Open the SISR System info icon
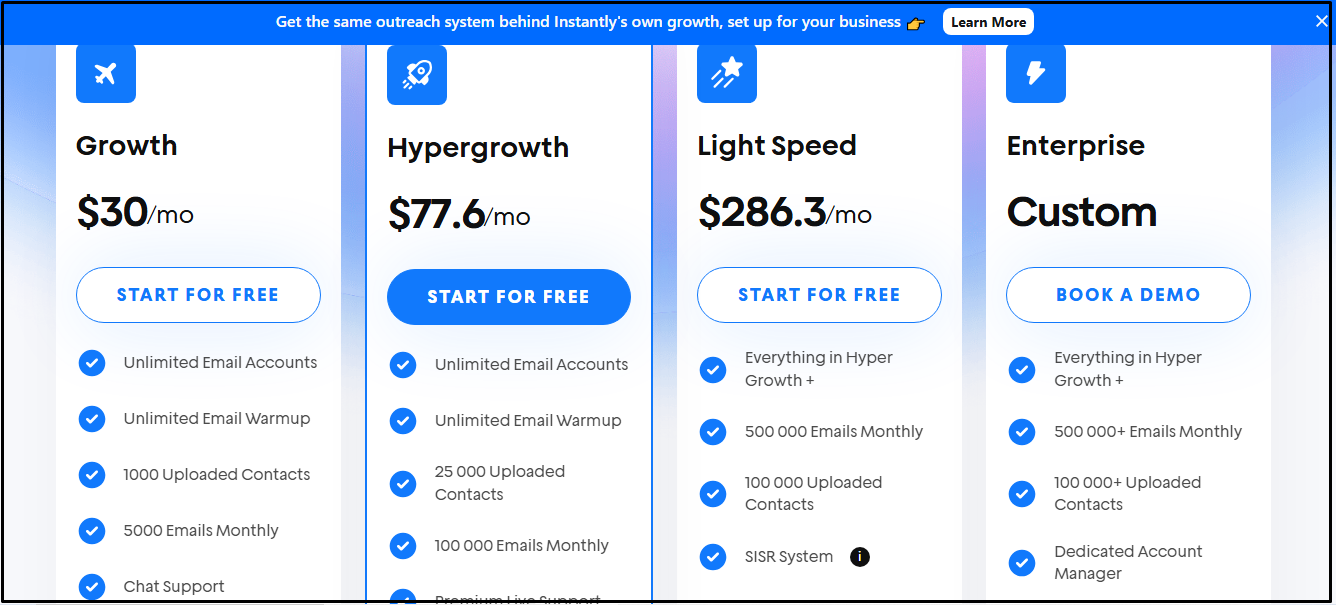1336x605 pixels. 860,557
